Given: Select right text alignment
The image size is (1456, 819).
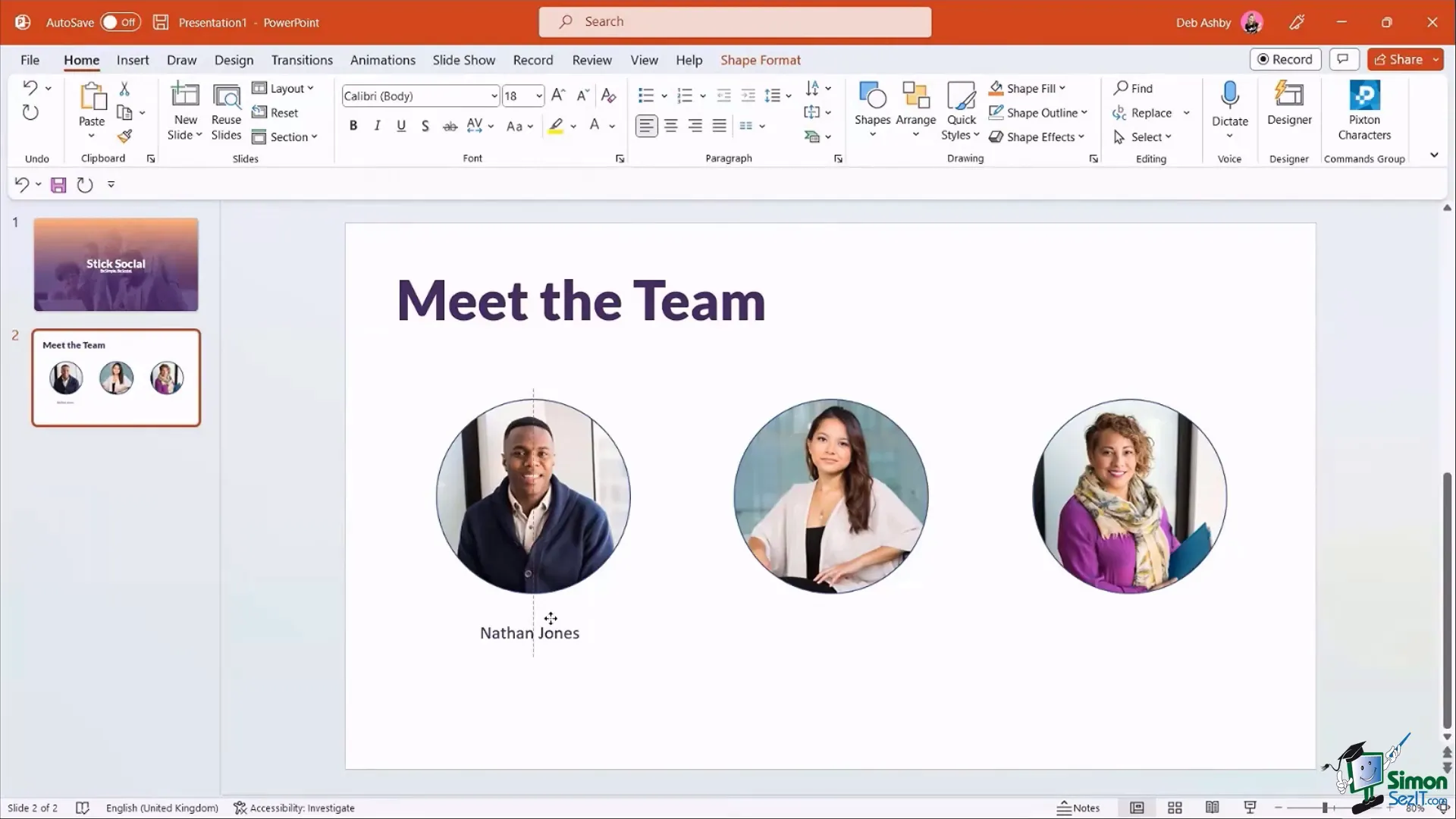Looking at the screenshot, I should (x=695, y=126).
